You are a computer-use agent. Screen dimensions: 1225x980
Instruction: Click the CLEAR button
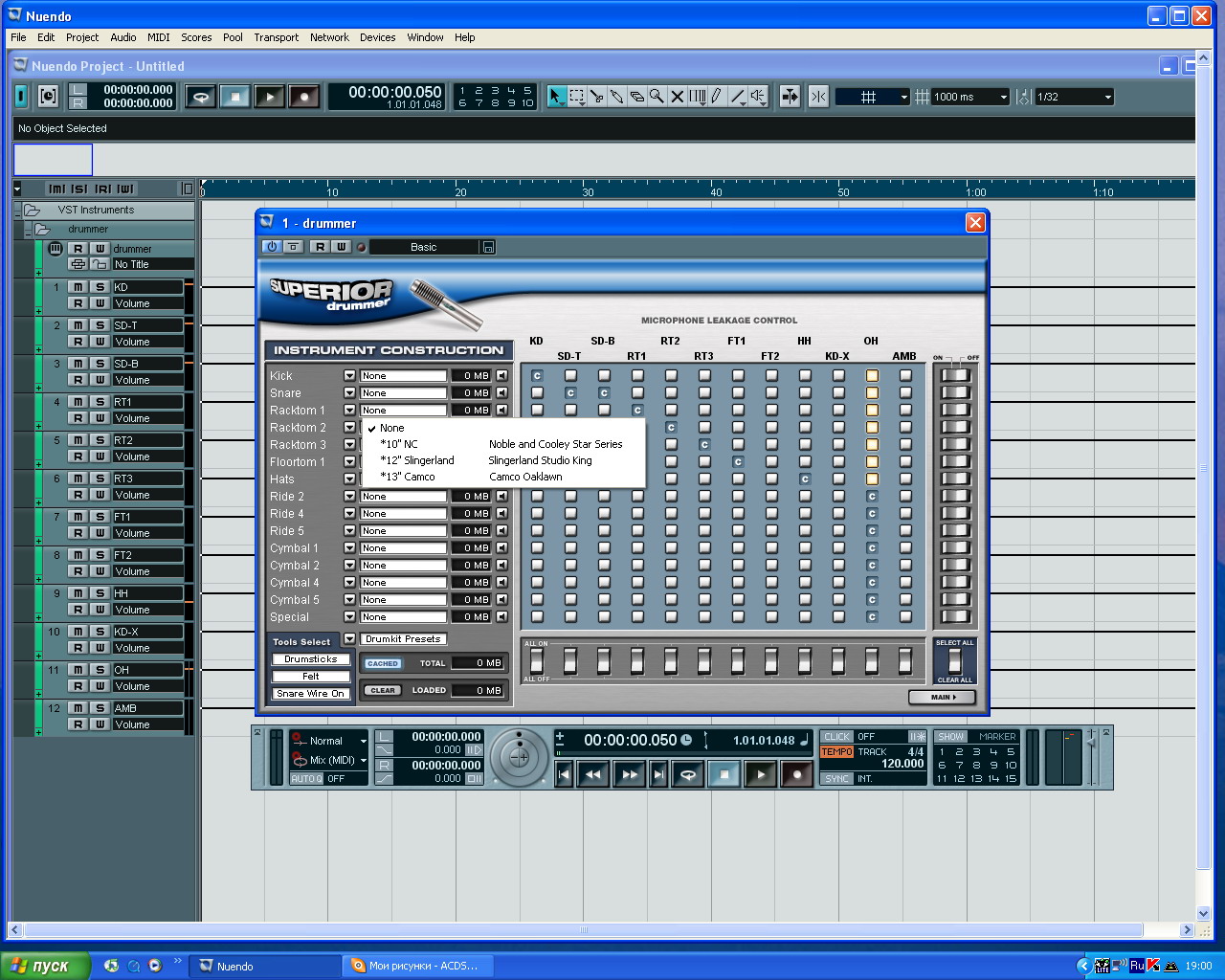pos(383,690)
